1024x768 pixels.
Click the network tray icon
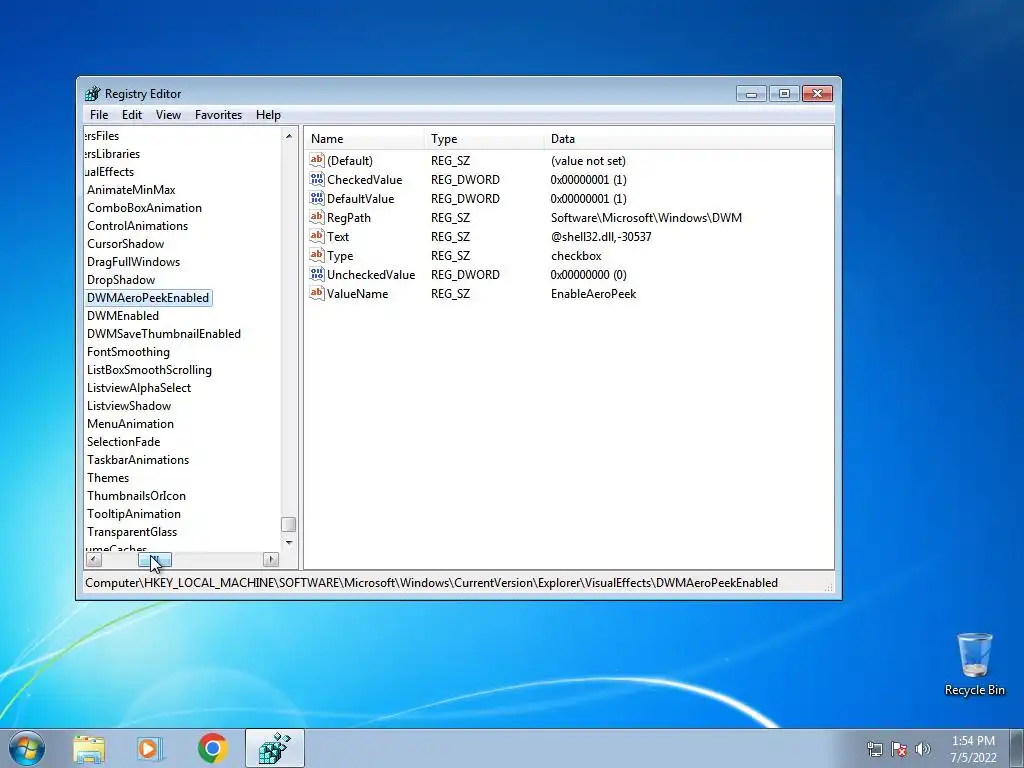pos(874,749)
